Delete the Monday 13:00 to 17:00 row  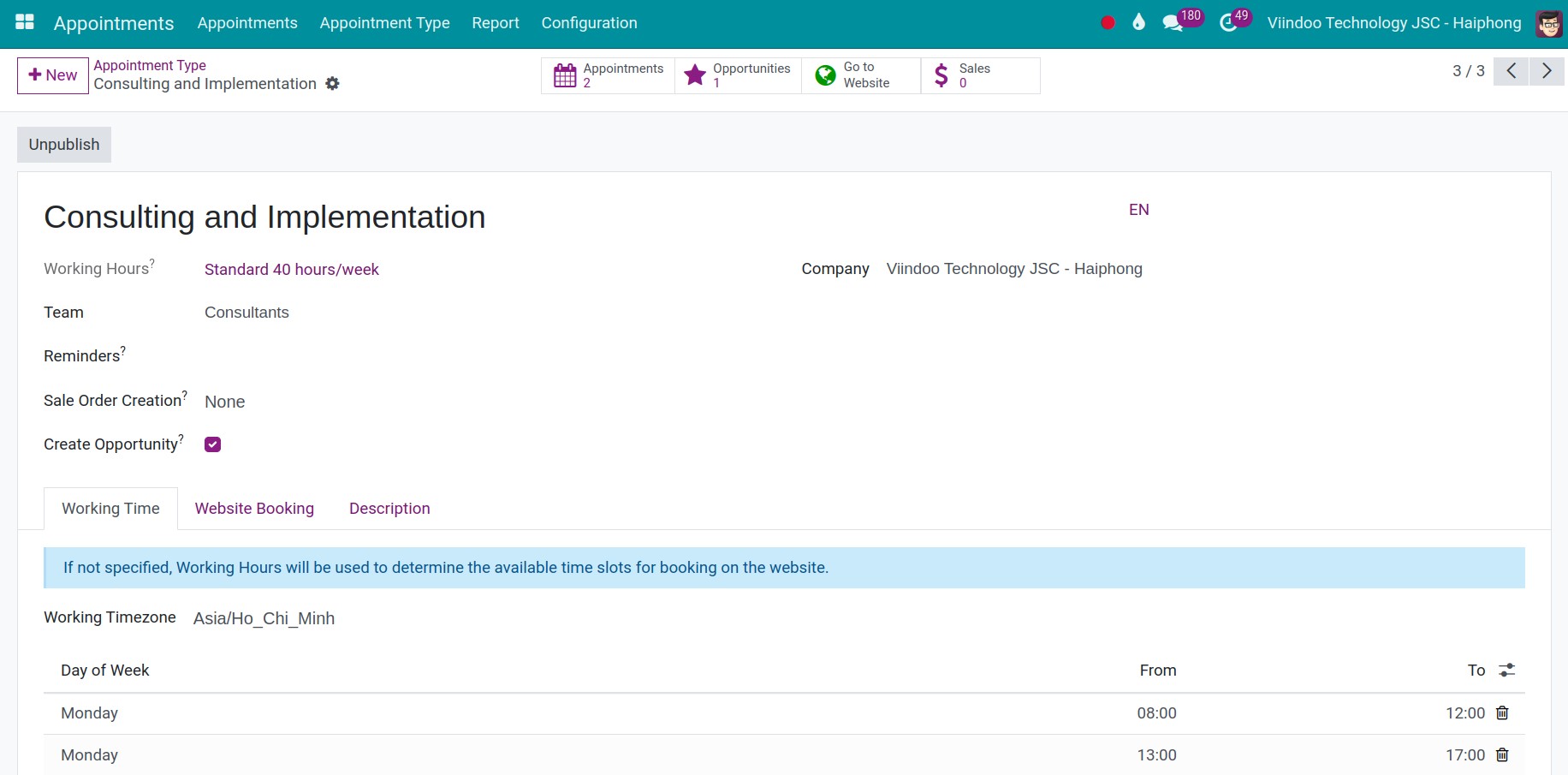(1502, 754)
